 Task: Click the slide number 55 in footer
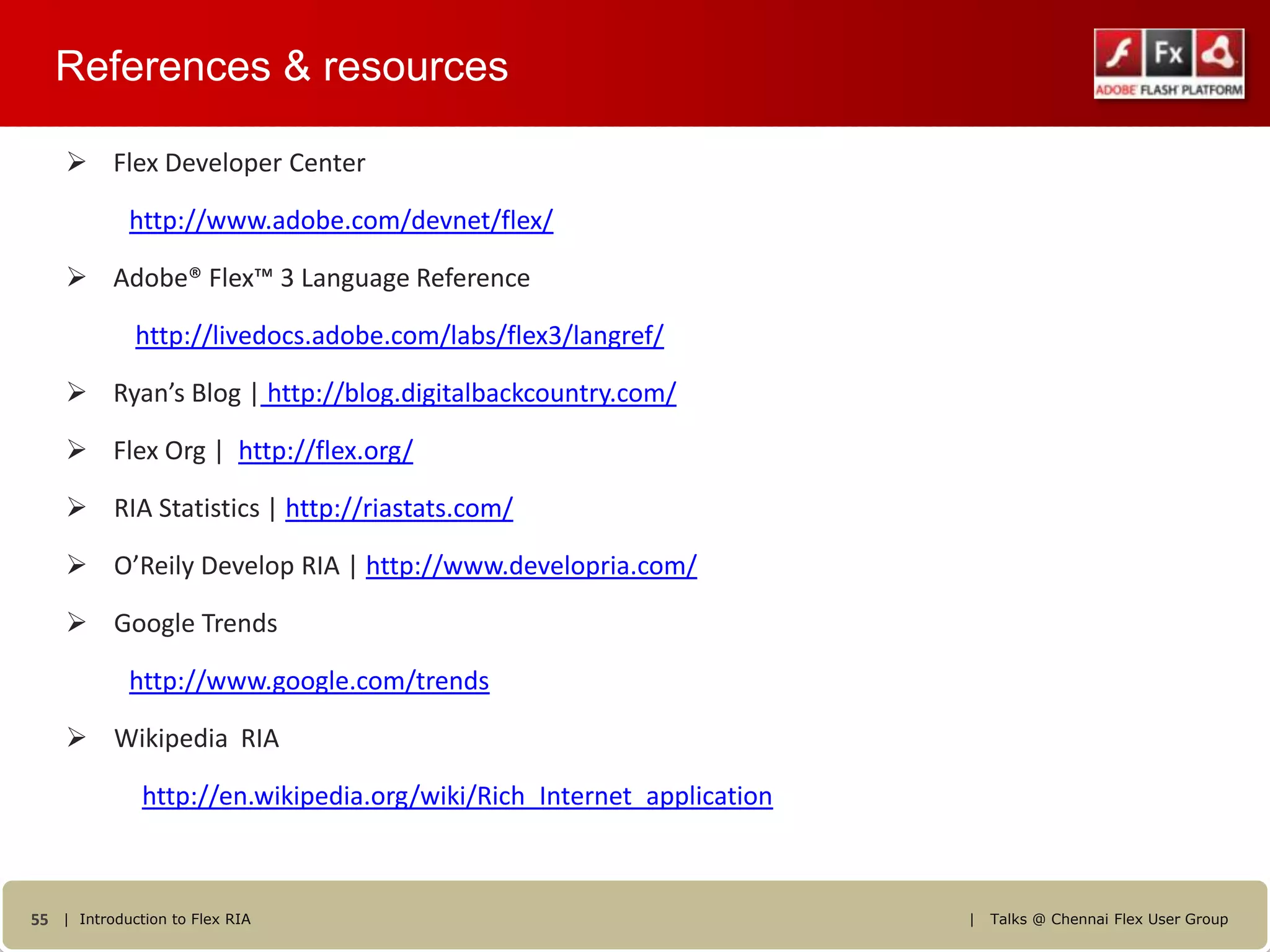[39, 920]
